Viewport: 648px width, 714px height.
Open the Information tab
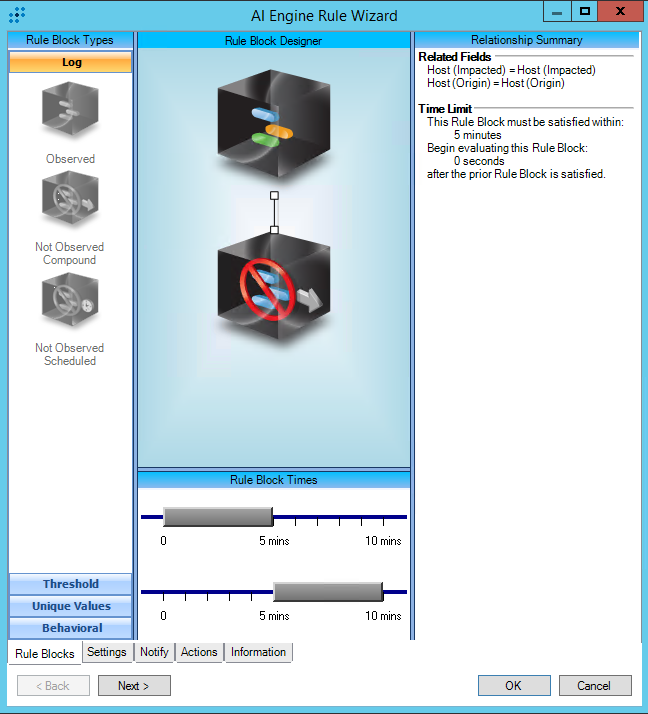(258, 652)
